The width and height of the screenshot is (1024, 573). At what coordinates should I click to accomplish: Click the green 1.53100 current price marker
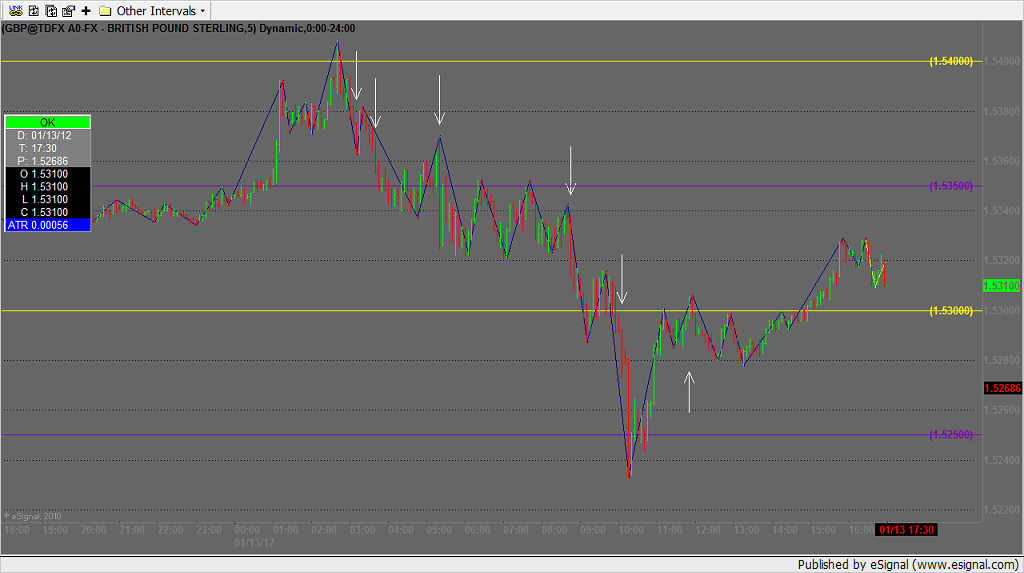pyautogui.click(x=1002, y=286)
